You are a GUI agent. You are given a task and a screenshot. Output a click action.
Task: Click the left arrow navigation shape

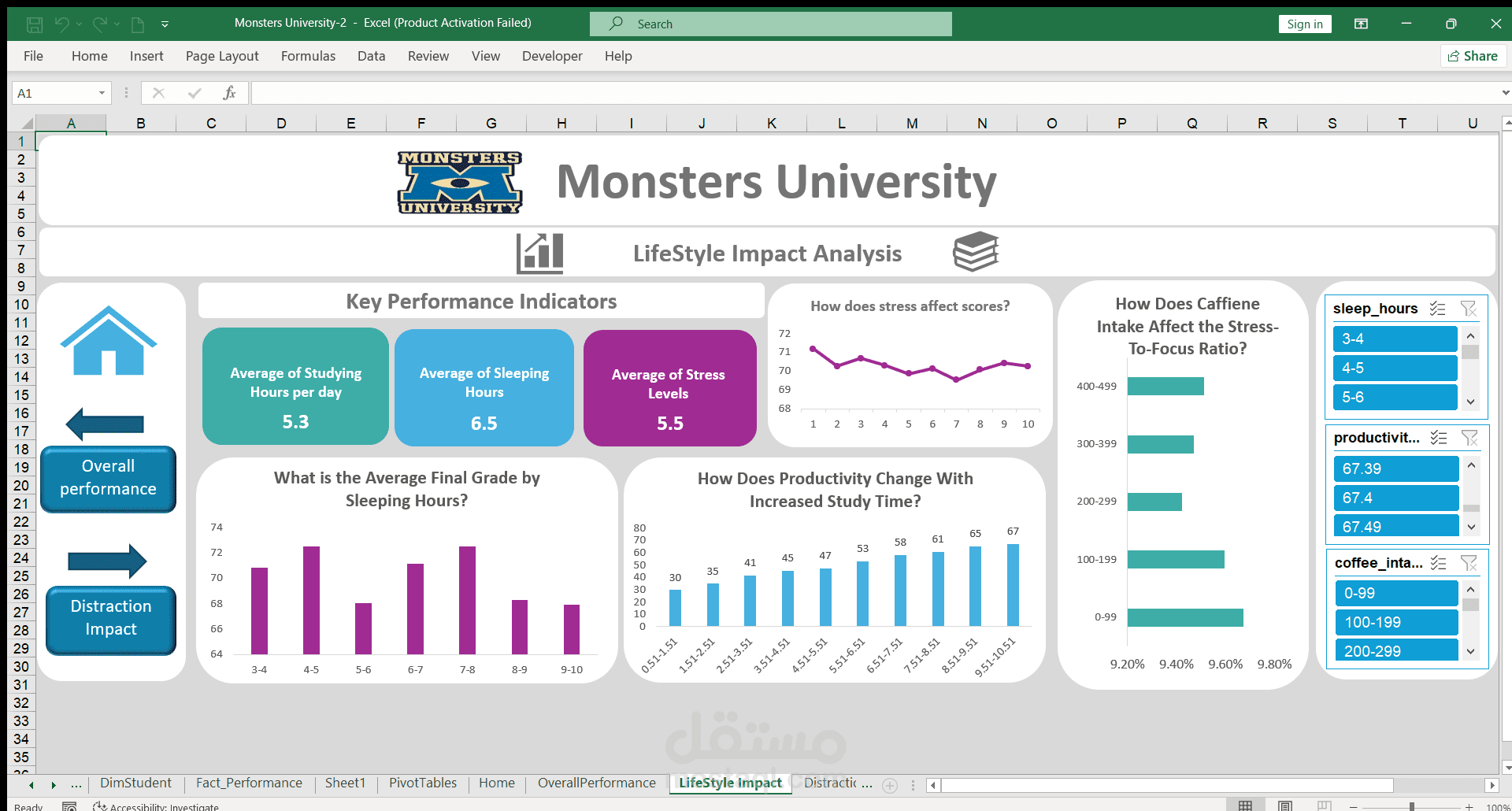[105, 424]
